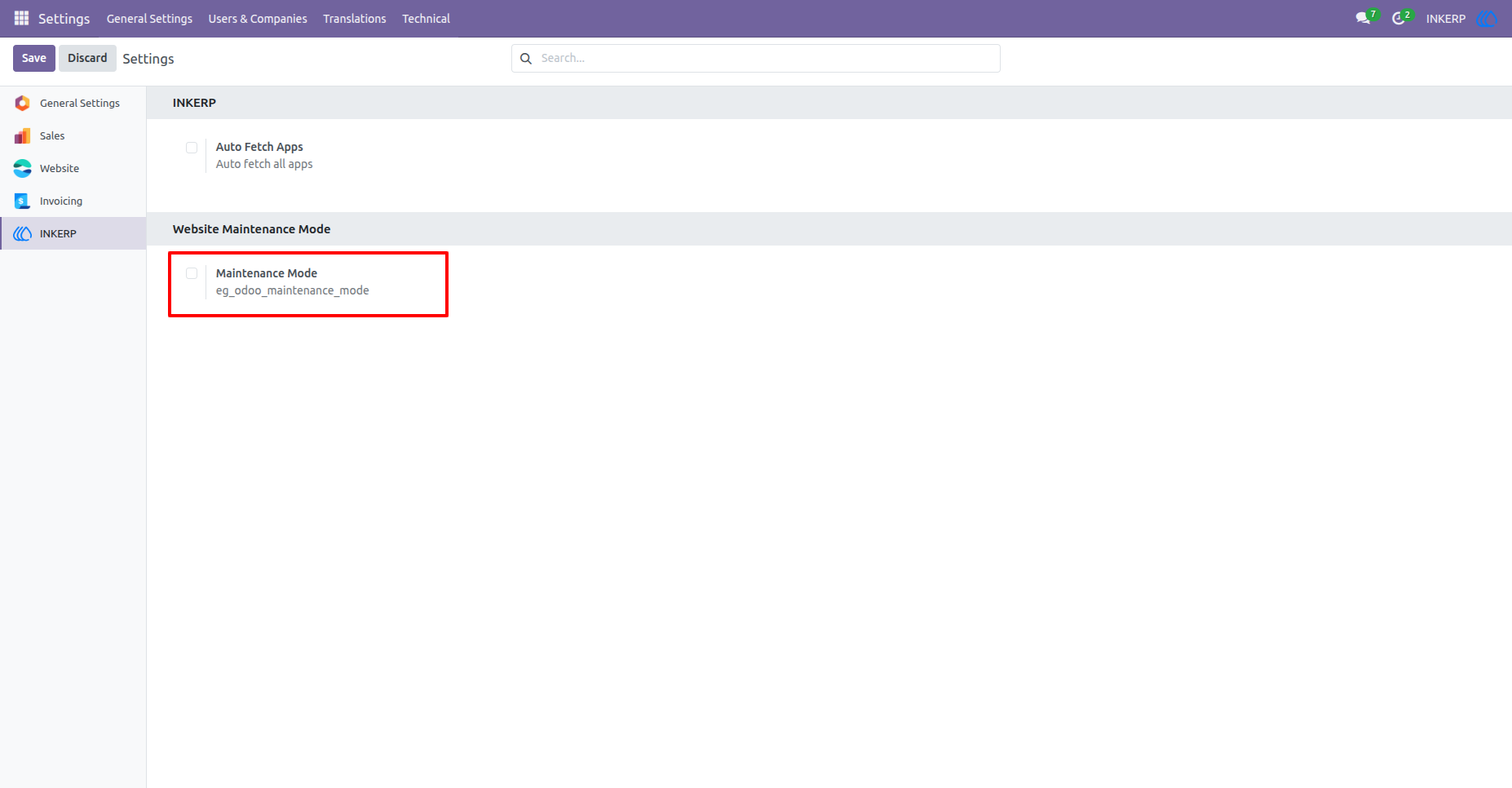The width and height of the screenshot is (1512, 788).
Task: Save the settings changes
Action: pos(34,58)
